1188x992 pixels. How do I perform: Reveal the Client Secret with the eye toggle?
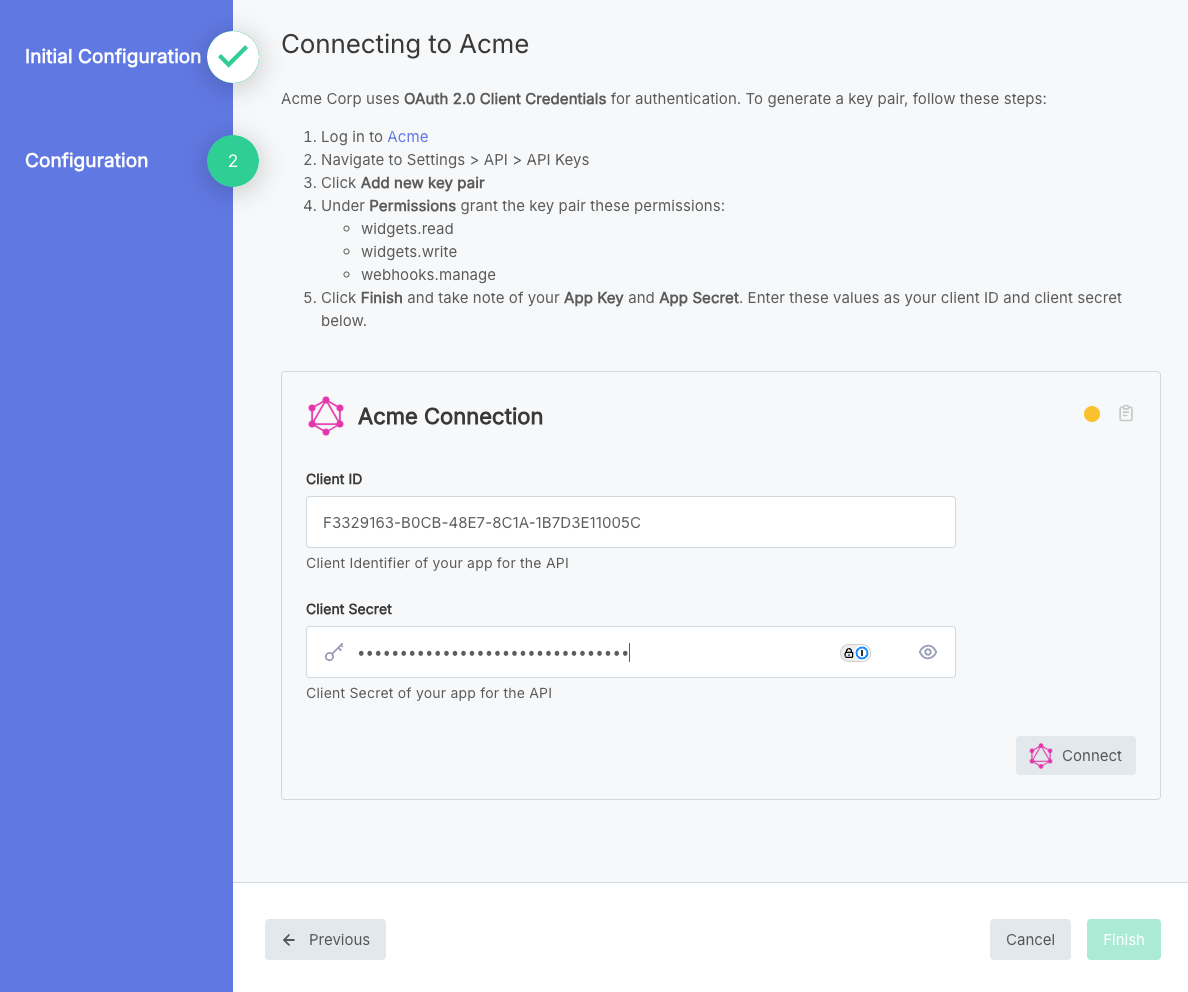pos(927,651)
